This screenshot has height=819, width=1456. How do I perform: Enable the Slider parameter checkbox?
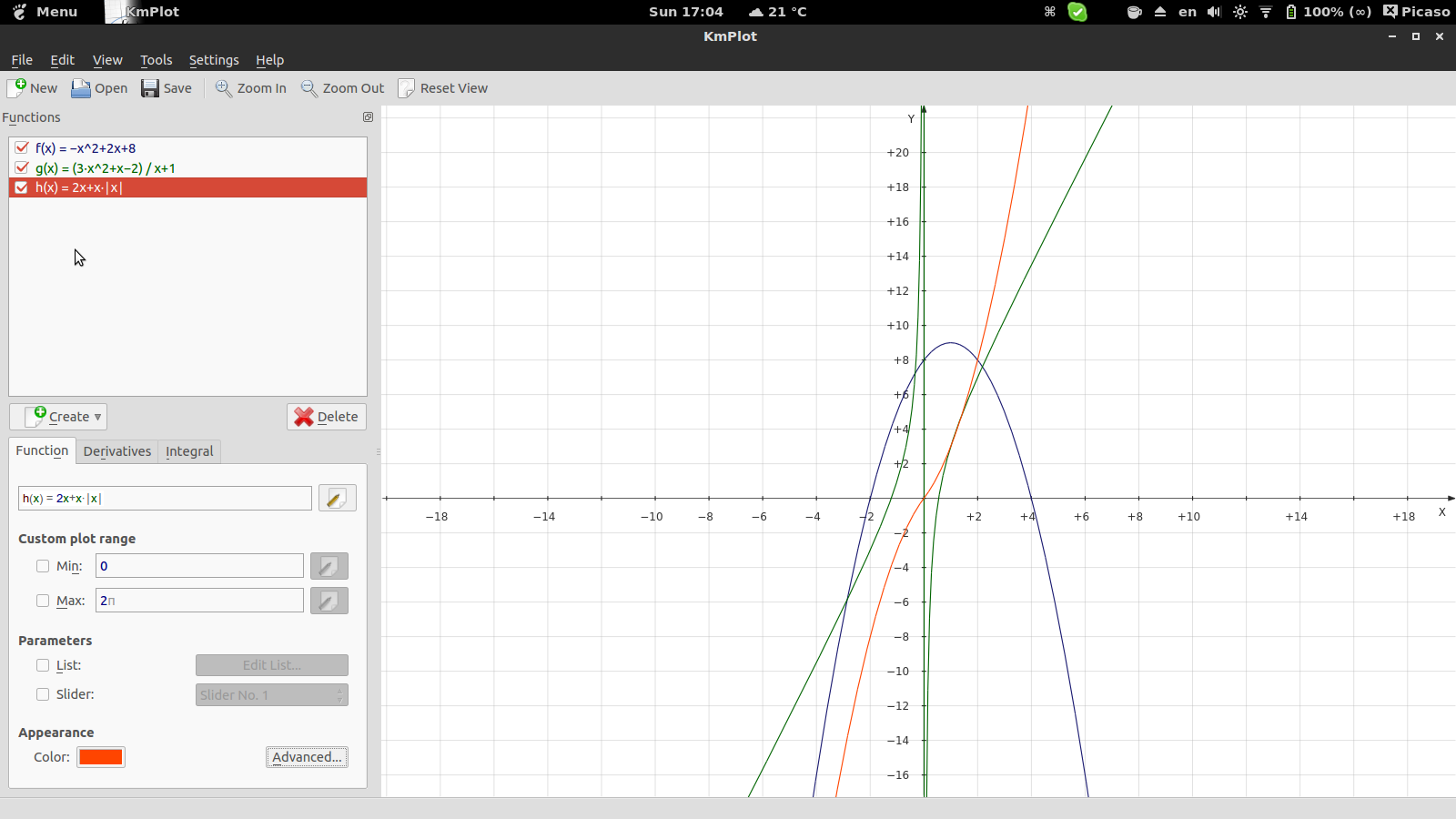43,694
